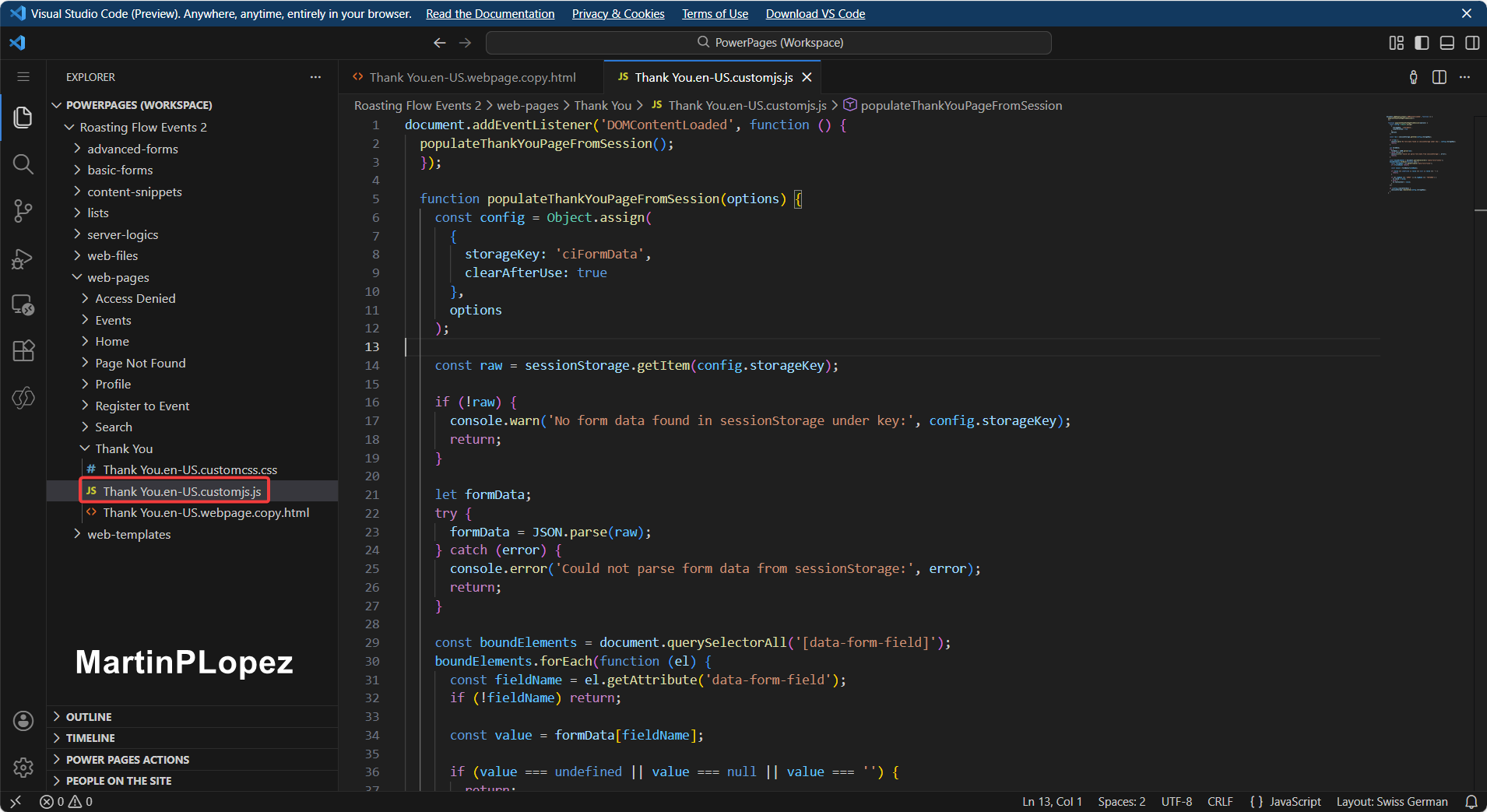This screenshot has width=1487, height=812.
Task: Click the CRLF indicator in the status bar
Action: [1219, 801]
